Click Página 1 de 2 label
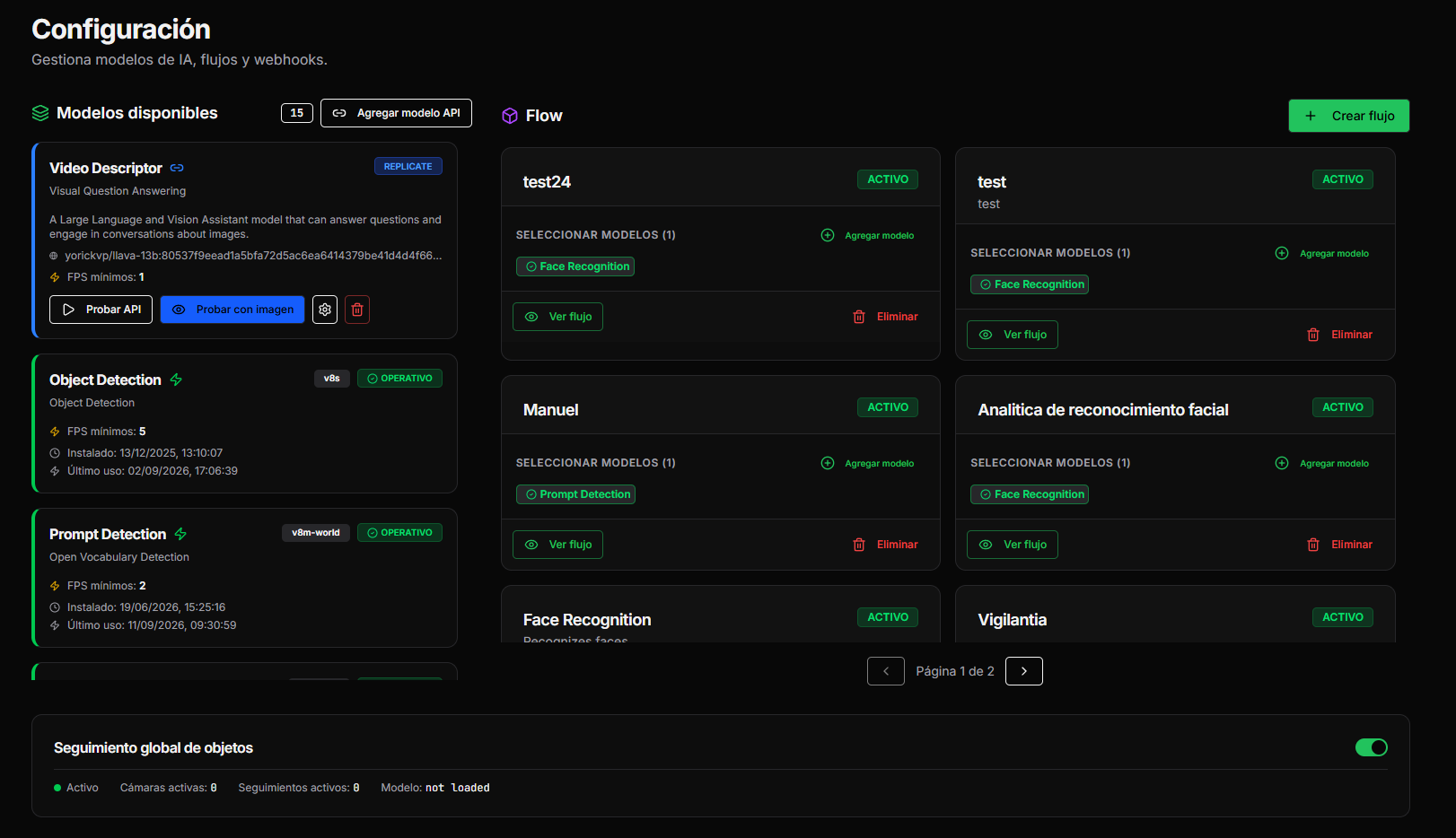 pos(955,671)
